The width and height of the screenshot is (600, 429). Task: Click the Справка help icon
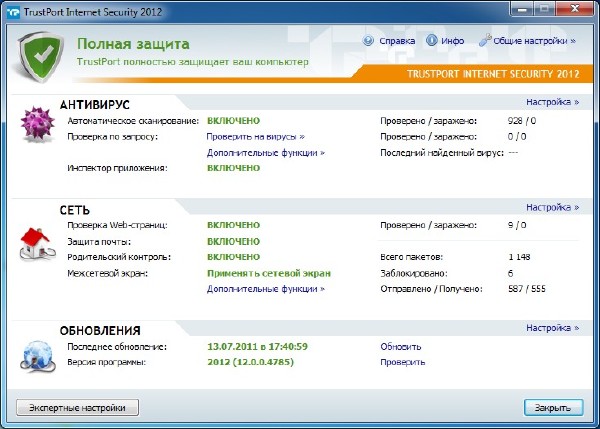point(369,41)
